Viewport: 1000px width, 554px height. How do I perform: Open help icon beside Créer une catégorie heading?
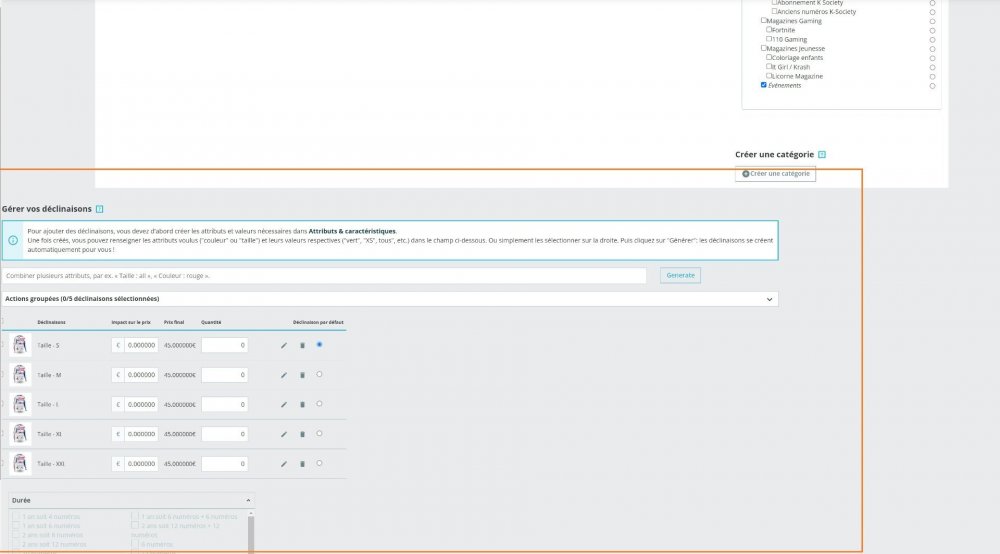pyautogui.click(x=822, y=154)
